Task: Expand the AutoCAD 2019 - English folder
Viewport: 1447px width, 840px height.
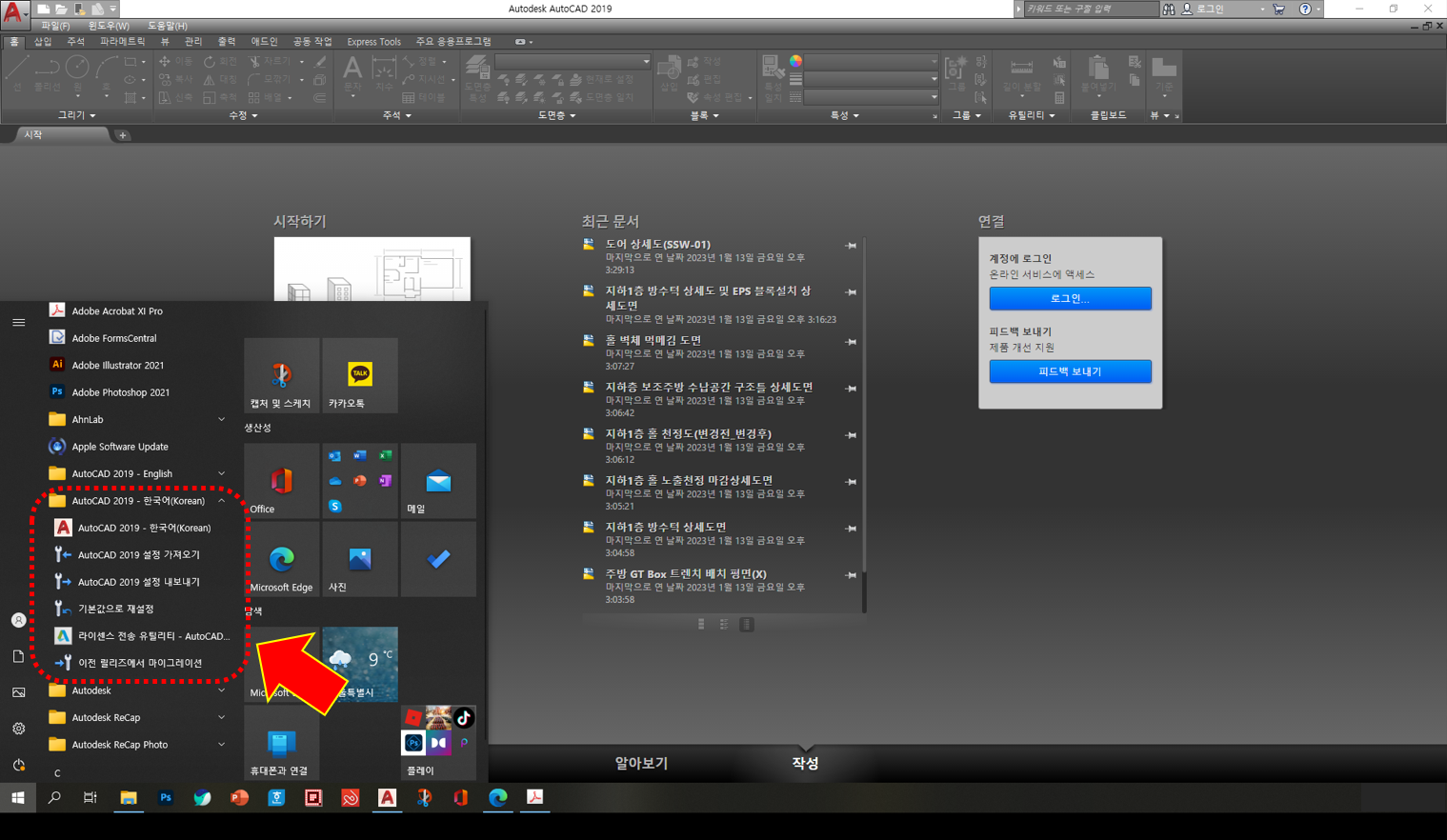Action: (x=221, y=473)
